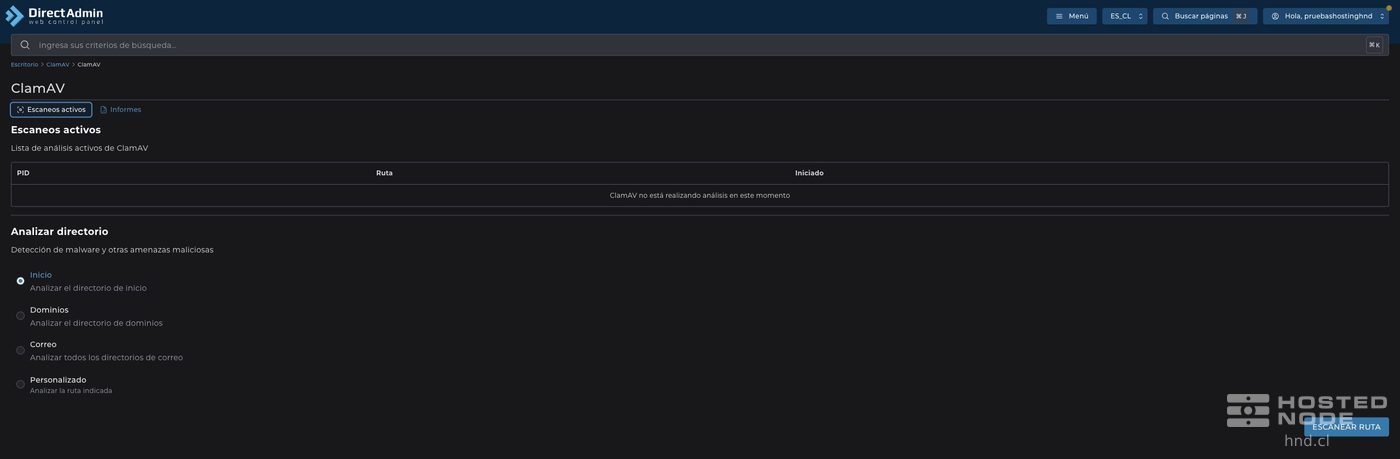1400x459 pixels.
Task: Select the Inicio radio button
Action: tap(20, 281)
